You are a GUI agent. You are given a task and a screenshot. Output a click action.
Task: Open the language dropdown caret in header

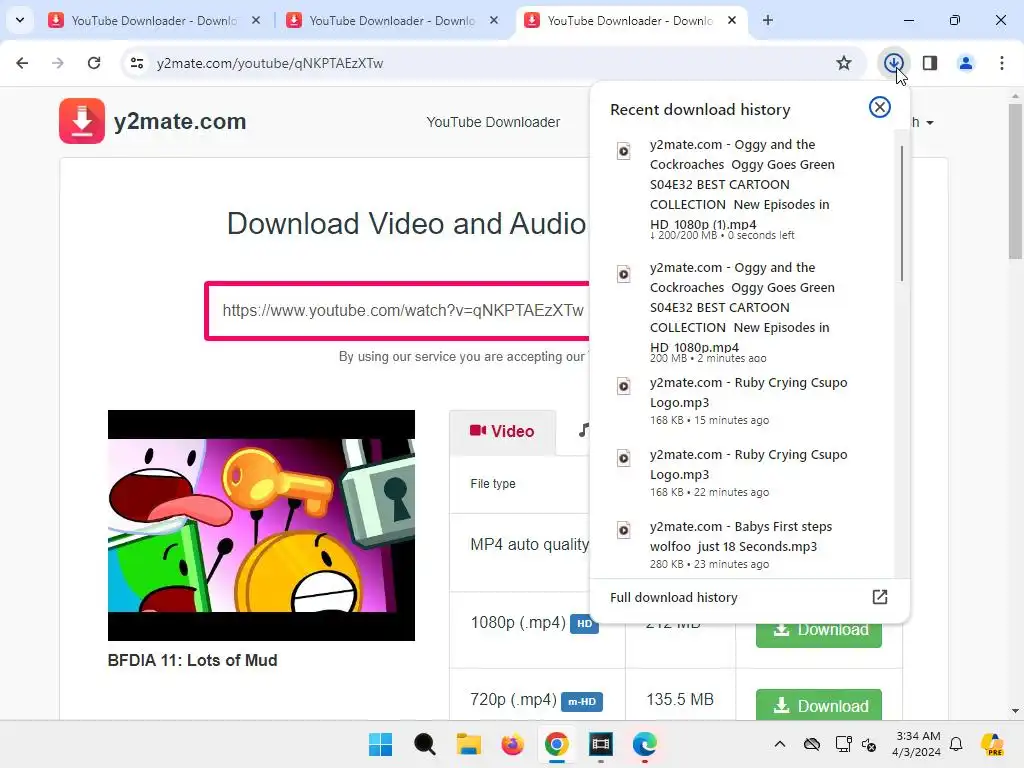930,123
